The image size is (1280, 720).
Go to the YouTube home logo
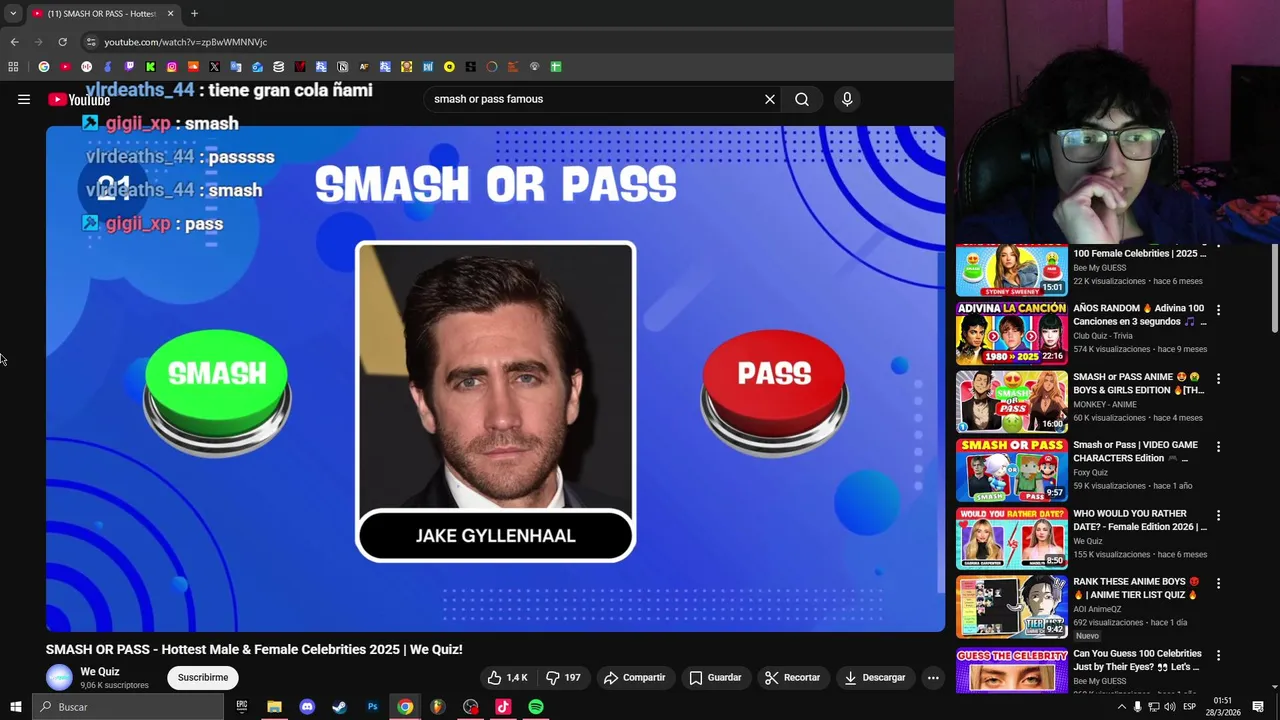[x=79, y=99]
